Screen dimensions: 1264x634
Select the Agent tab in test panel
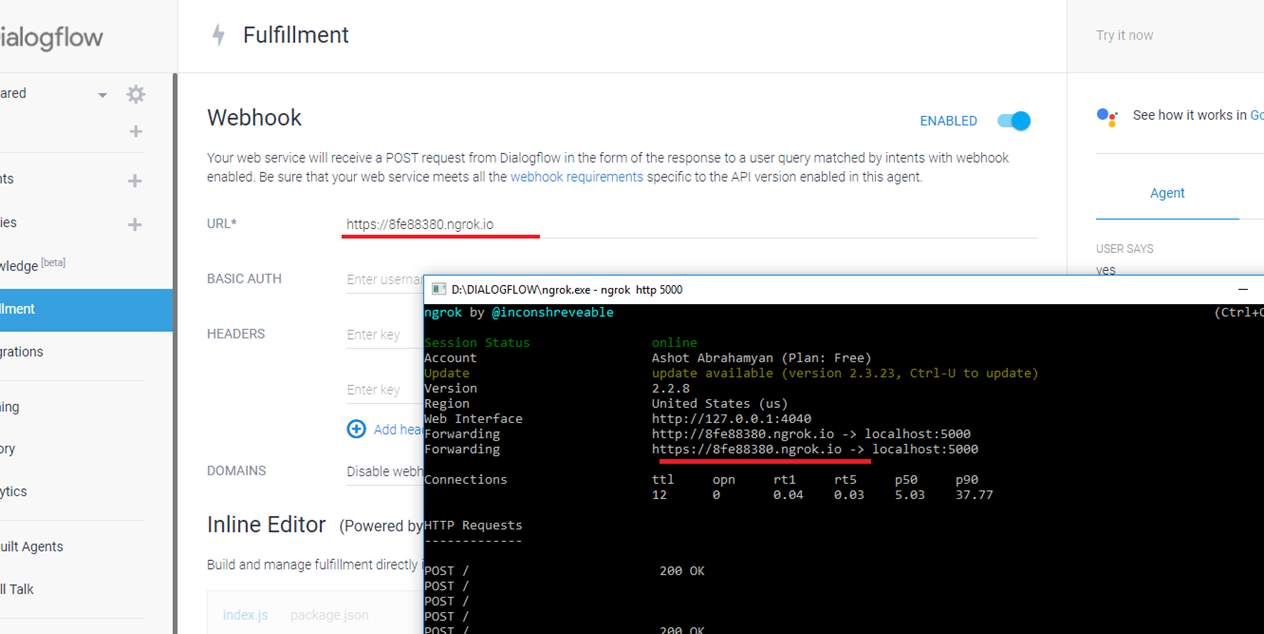(1166, 193)
